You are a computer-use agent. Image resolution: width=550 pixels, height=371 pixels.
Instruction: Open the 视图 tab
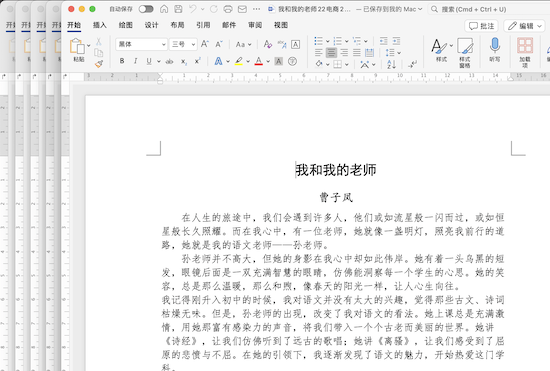point(281,25)
